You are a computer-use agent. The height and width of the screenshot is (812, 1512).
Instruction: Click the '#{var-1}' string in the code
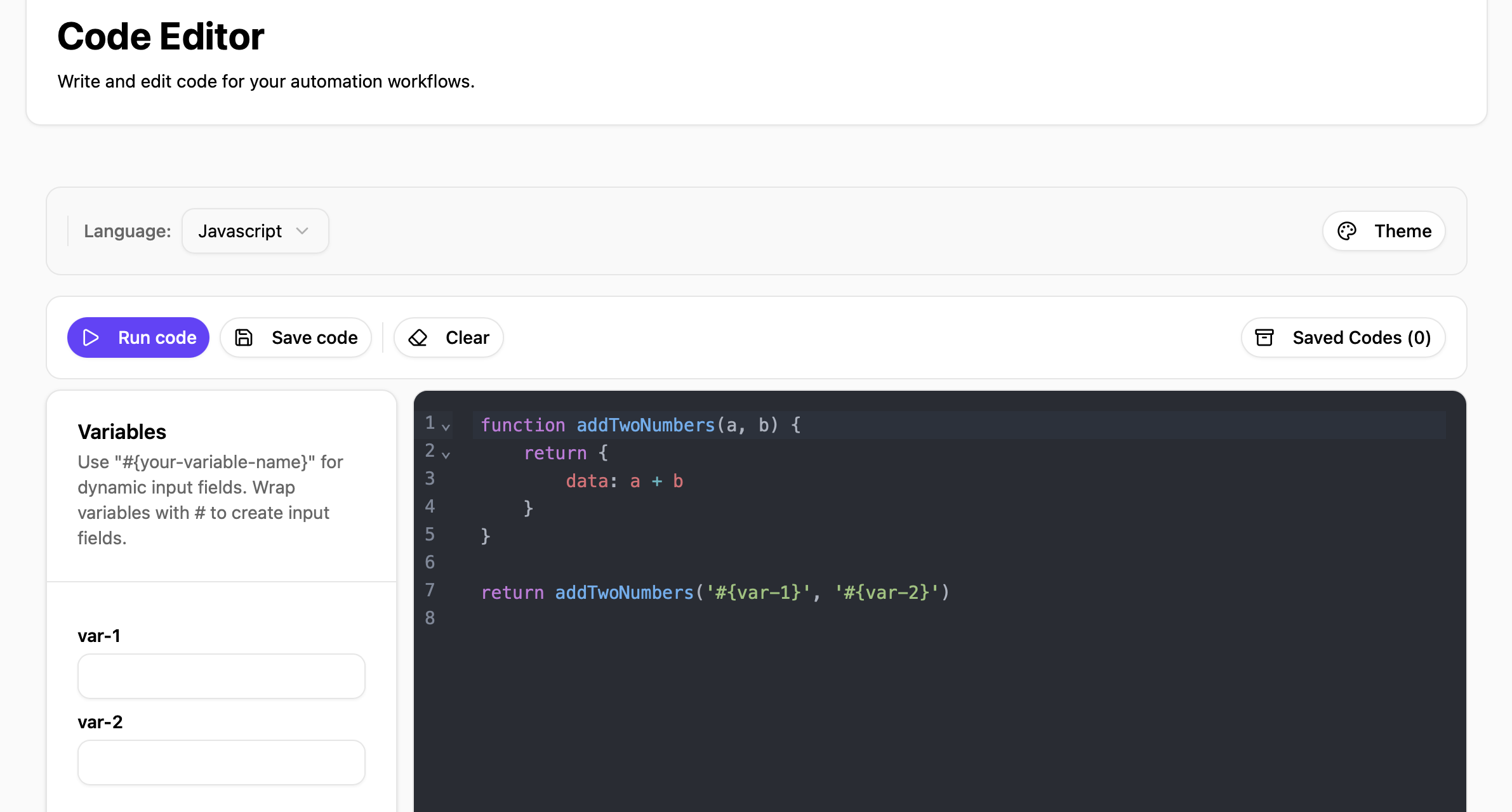758,593
